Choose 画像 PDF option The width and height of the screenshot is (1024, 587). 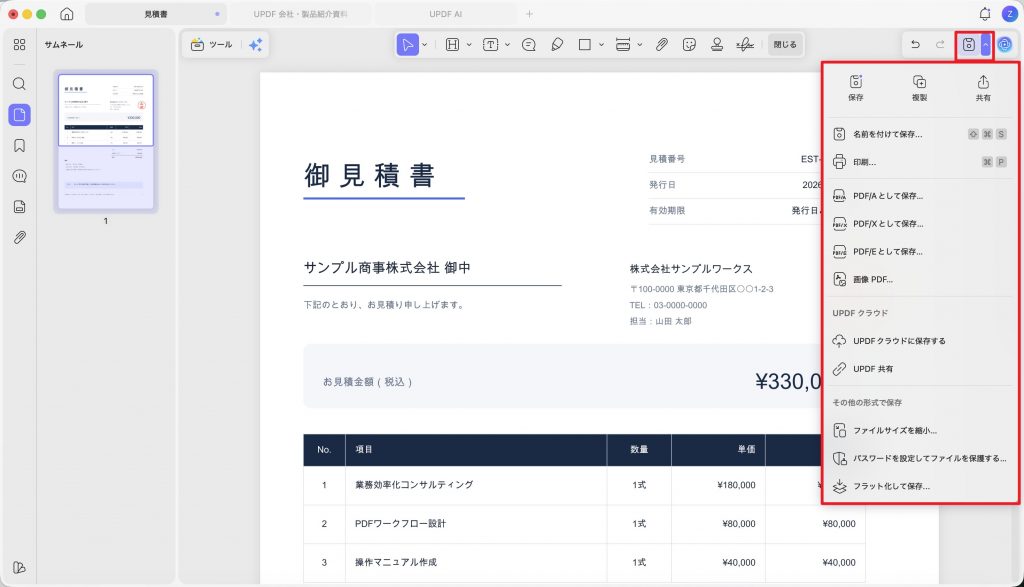click(x=920, y=279)
